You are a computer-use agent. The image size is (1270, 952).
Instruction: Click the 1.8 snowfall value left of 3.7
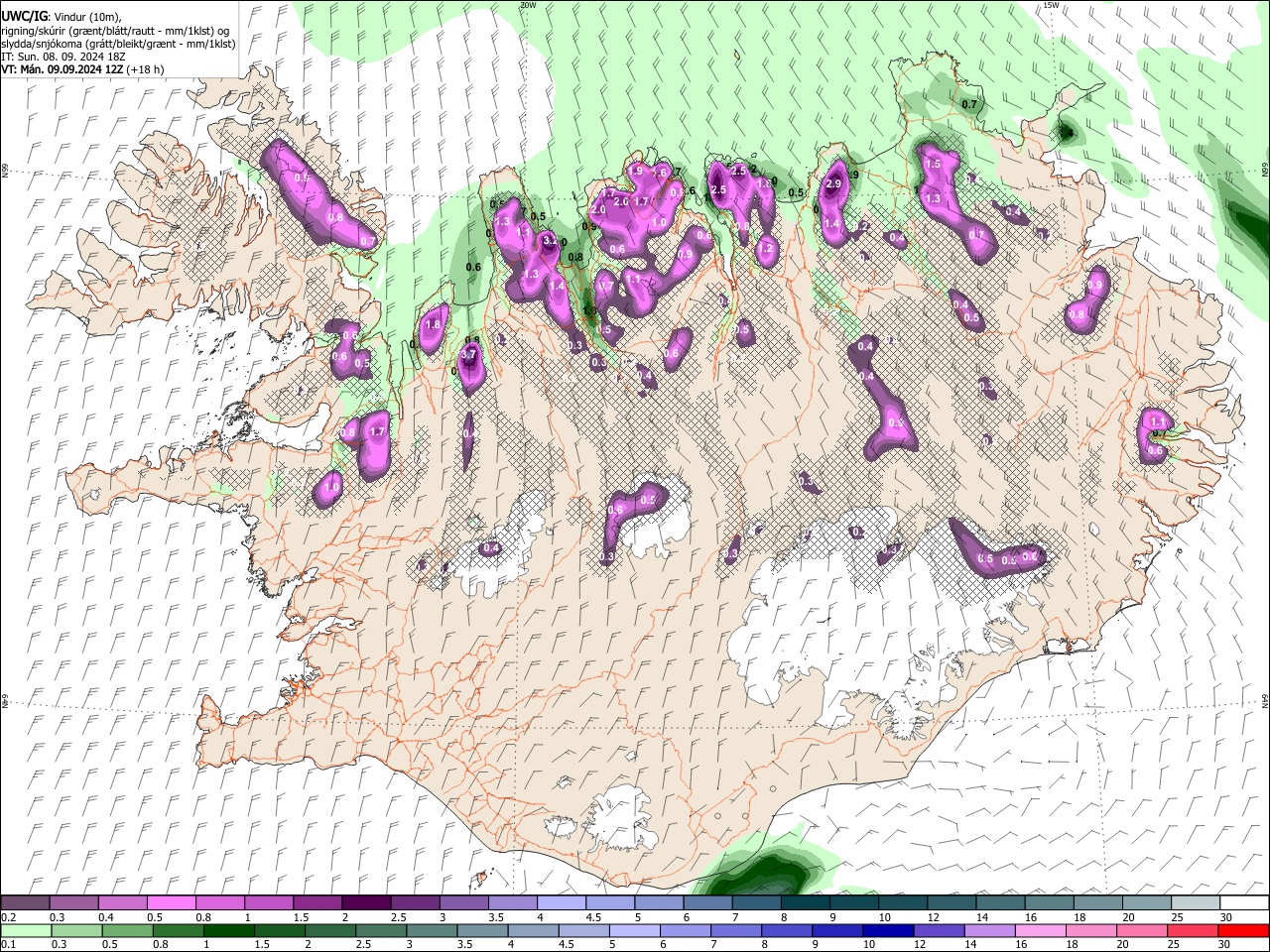click(433, 324)
